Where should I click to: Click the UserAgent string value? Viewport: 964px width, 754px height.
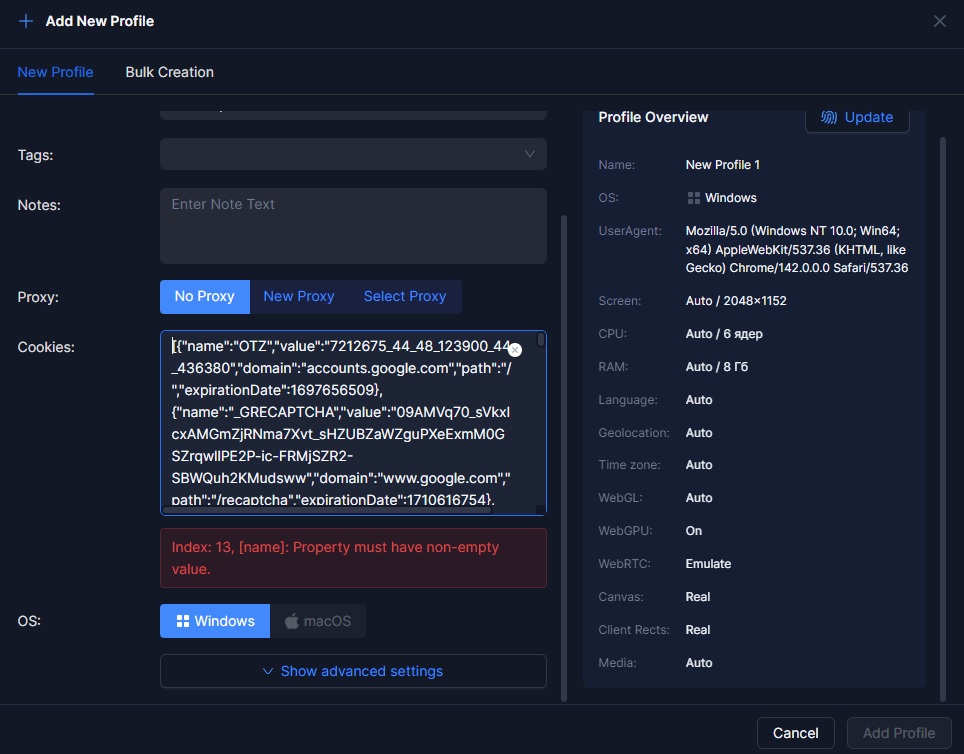pos(797,249)
